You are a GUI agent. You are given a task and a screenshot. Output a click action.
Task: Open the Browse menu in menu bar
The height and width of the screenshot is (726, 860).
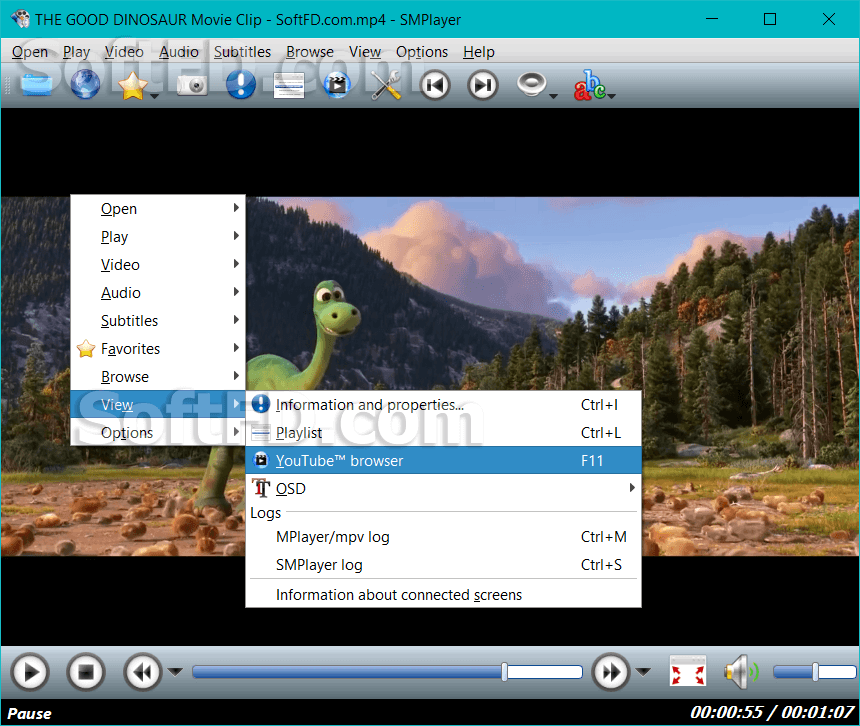click(310, 52)
